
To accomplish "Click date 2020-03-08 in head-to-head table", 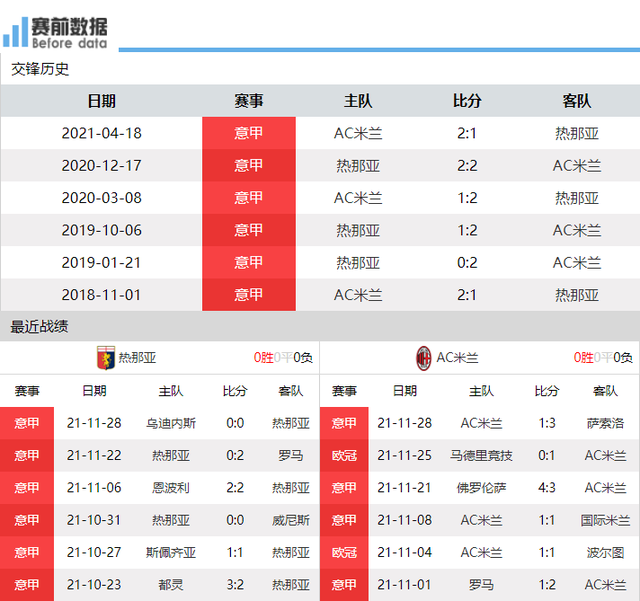I will pos(102,198).
